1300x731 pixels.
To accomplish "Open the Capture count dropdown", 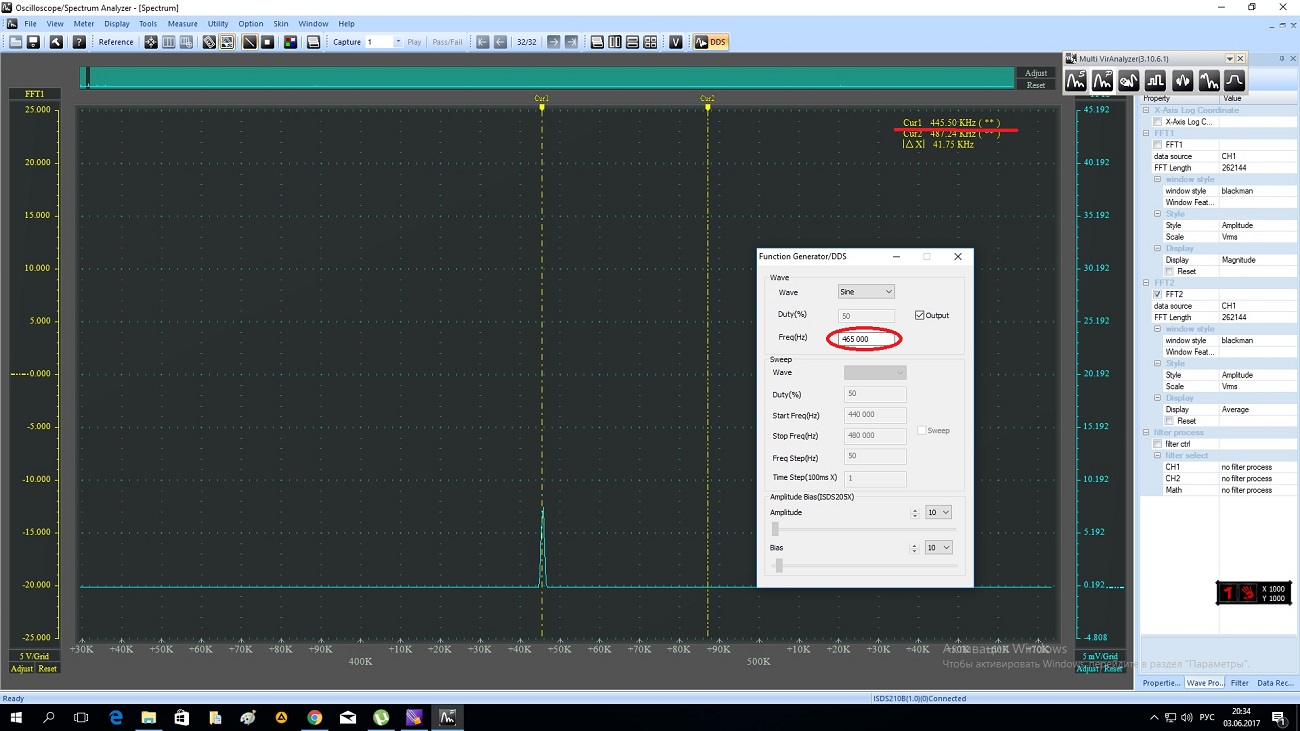I will pyautogui.click(x=398, y=42).
